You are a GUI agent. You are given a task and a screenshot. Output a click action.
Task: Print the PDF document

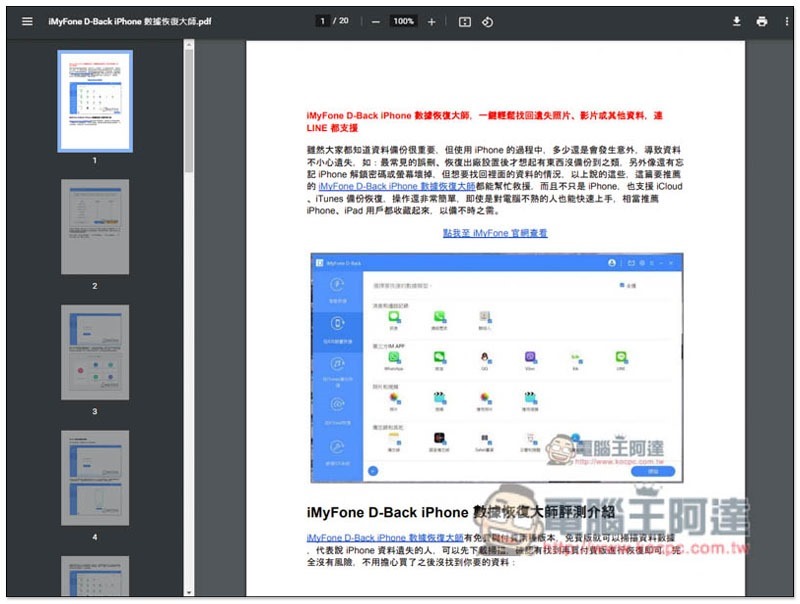pos(762,21)
